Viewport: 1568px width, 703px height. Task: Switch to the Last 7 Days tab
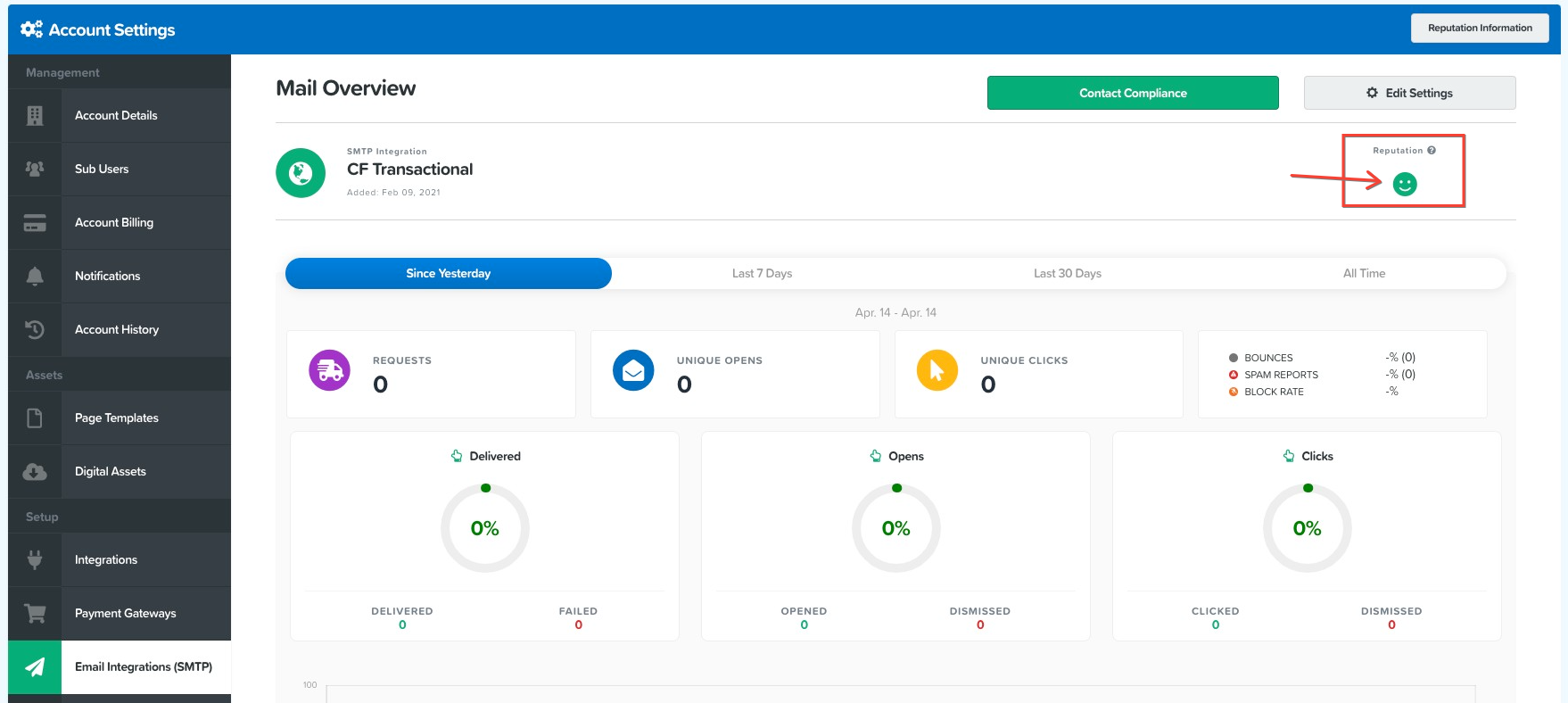point(762,273)
